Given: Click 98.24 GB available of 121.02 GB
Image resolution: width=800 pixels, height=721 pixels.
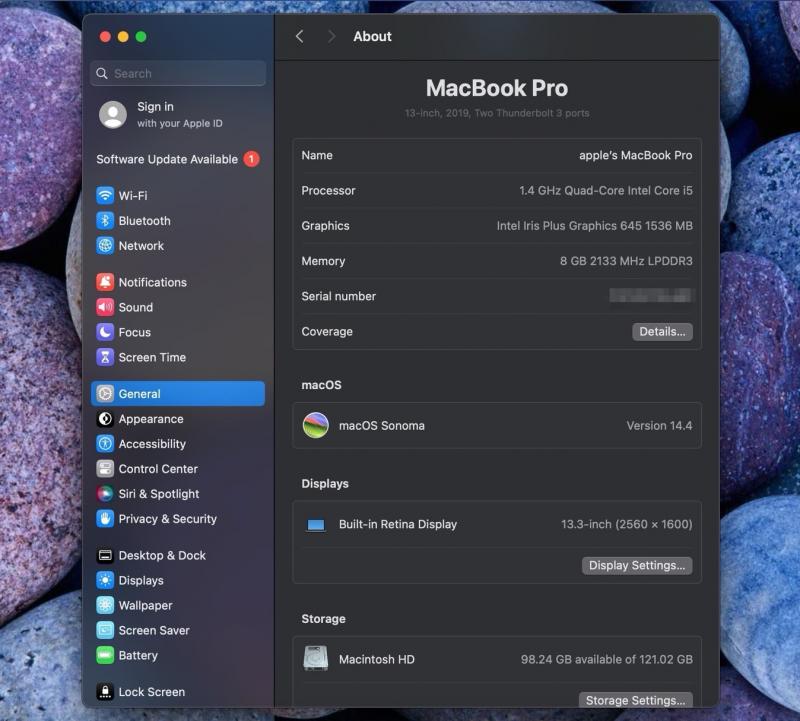Looking at the screenshot, I should 607,659.
